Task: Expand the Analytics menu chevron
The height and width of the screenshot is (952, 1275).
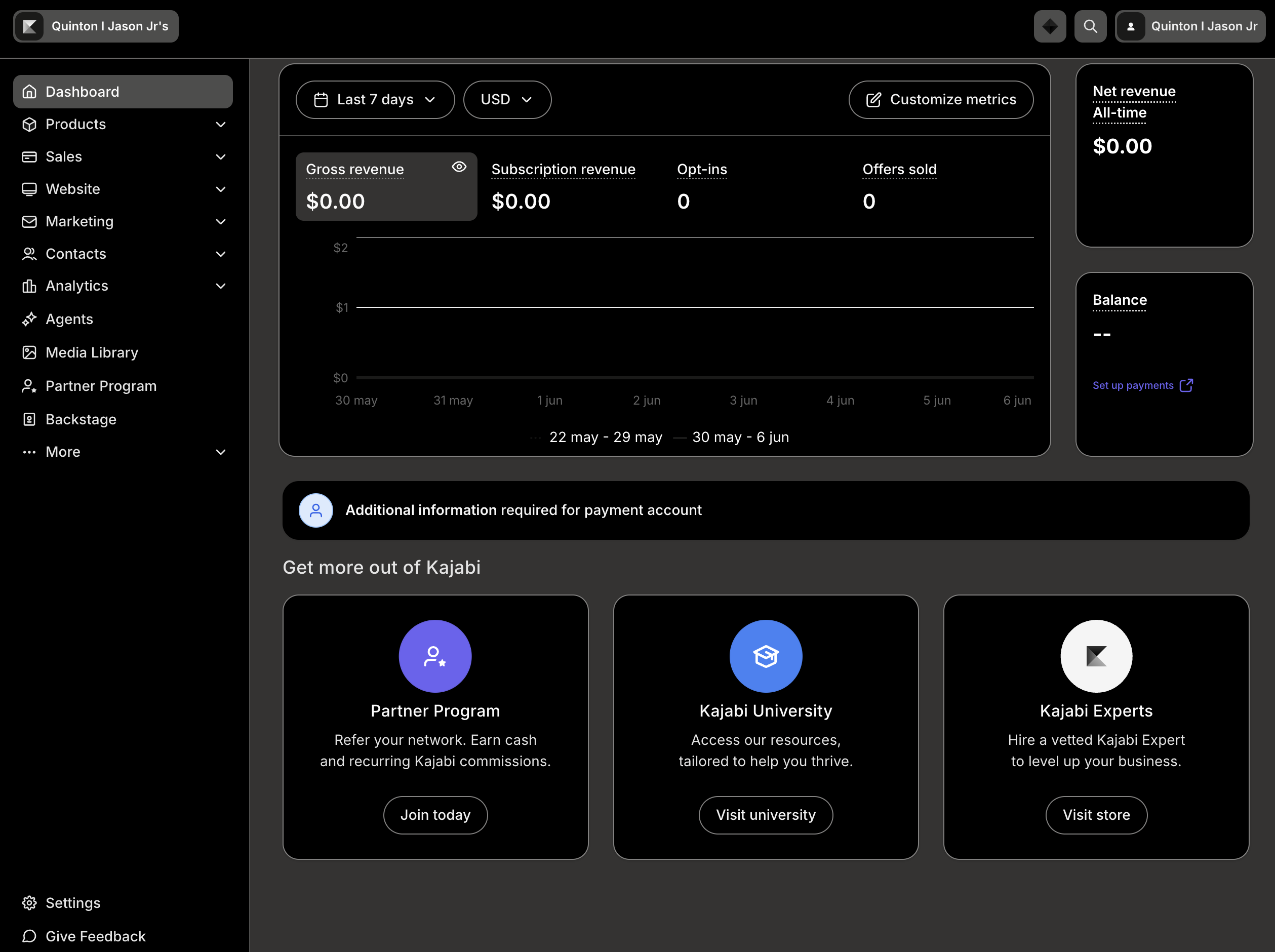Action: click(221, 286)
